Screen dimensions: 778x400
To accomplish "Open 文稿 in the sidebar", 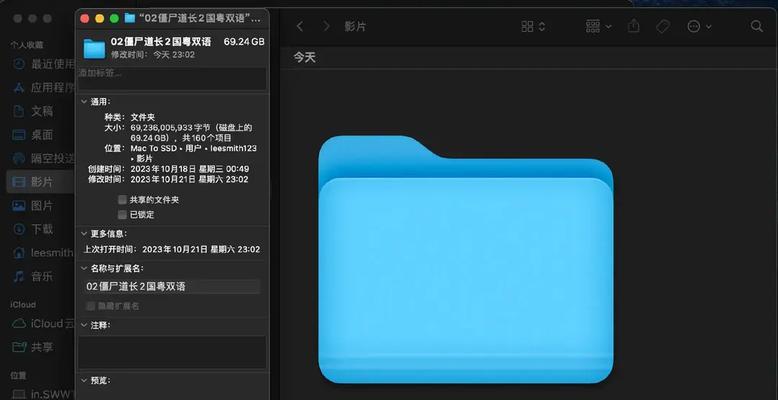I will point(42,111).
